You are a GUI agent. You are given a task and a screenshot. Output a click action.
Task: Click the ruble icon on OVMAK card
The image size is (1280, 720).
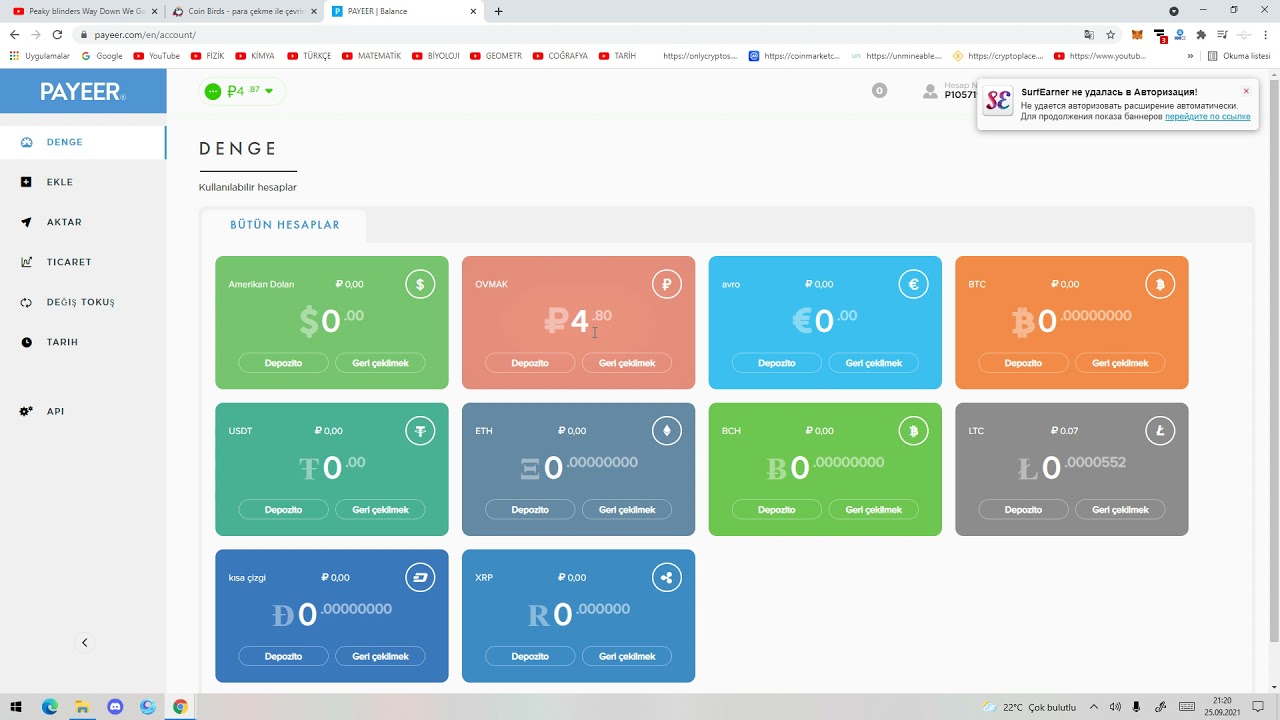pos(666,284)
